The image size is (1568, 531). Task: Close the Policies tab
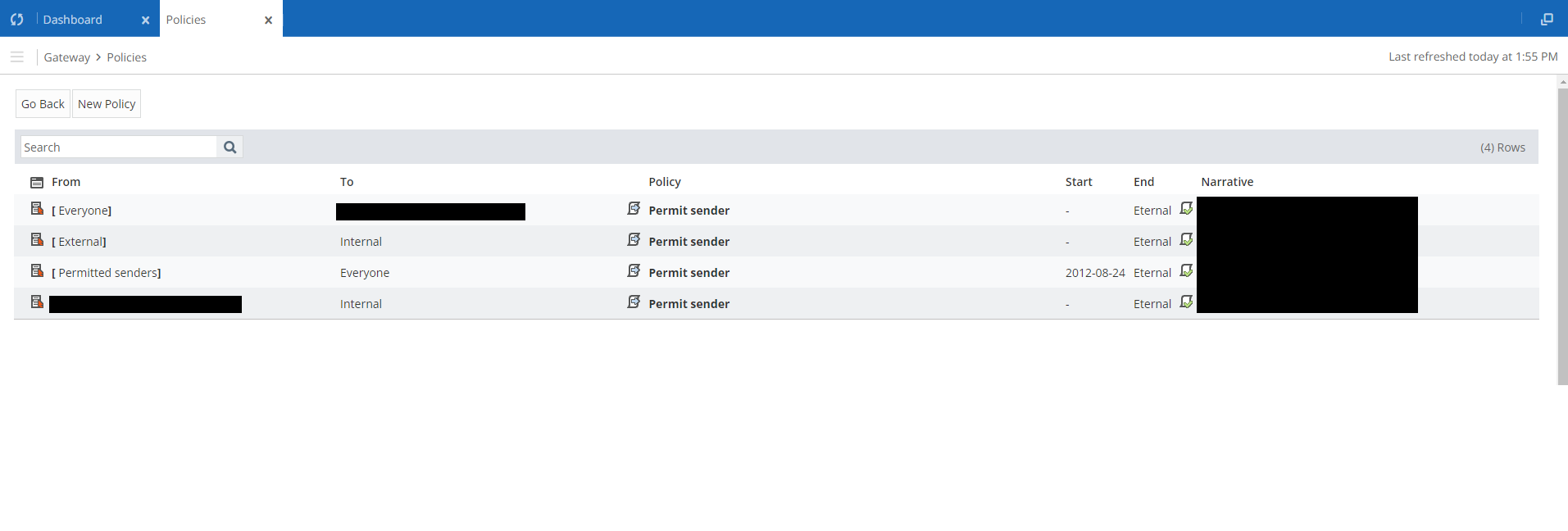(x=268, y=20)
